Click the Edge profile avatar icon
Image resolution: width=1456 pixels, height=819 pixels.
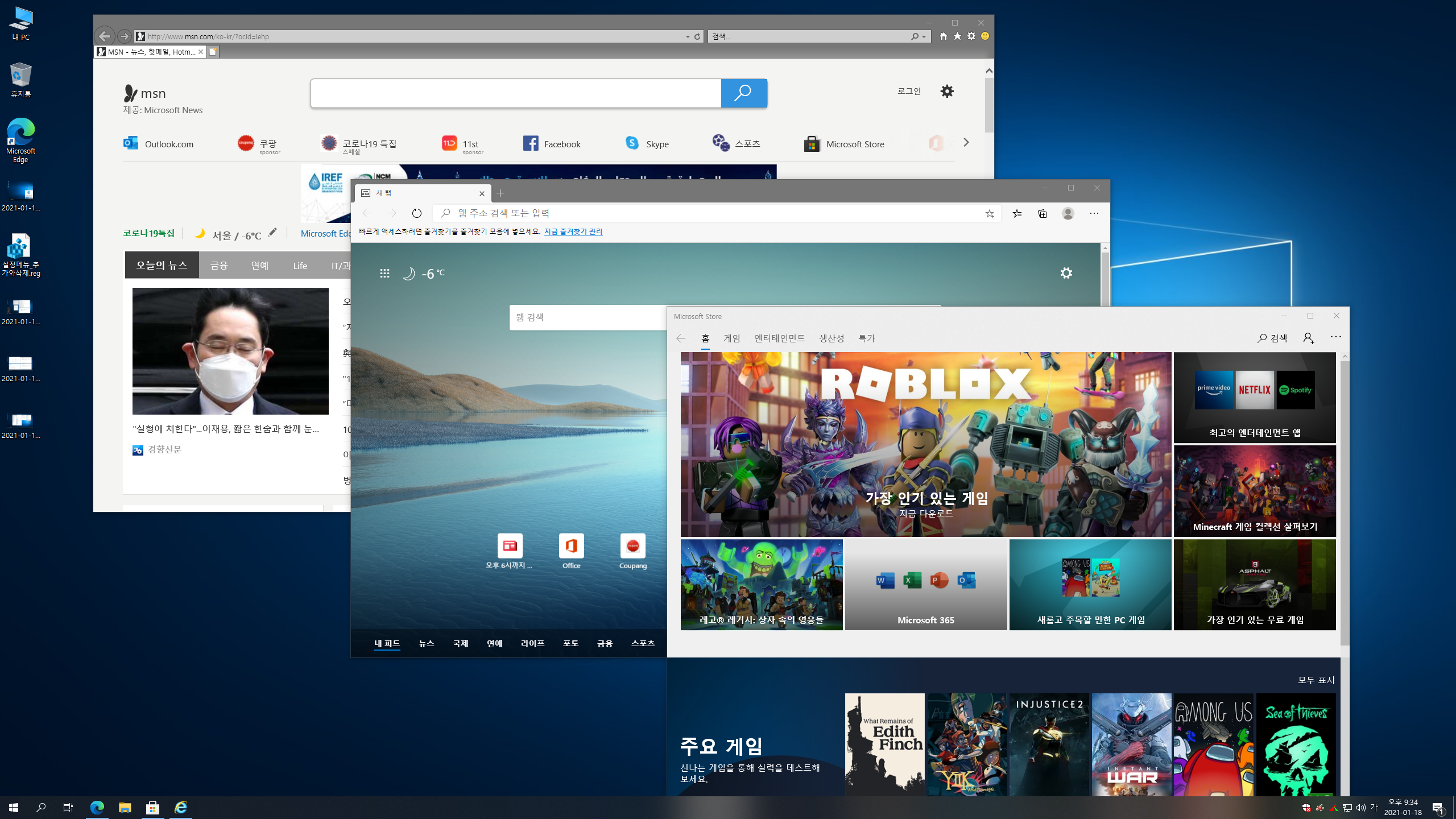point(1068,213)
